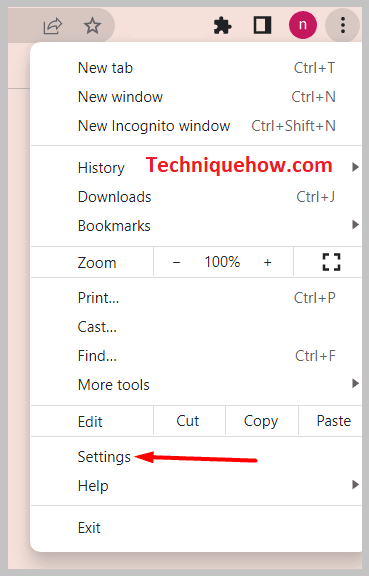This screenshot has height=576, width=369.
Task: Expand the History submenu arrow
Action: click(355, 168)
